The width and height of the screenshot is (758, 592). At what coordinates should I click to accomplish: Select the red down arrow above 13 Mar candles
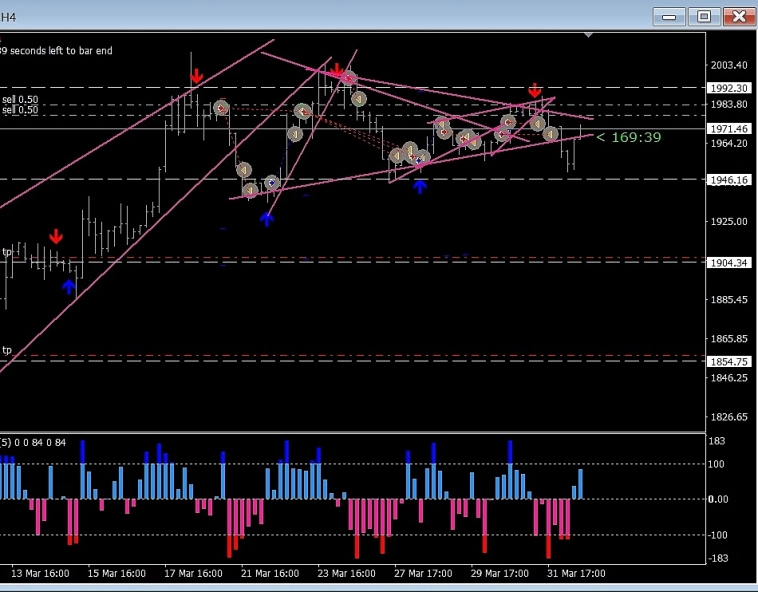[56, 237]
